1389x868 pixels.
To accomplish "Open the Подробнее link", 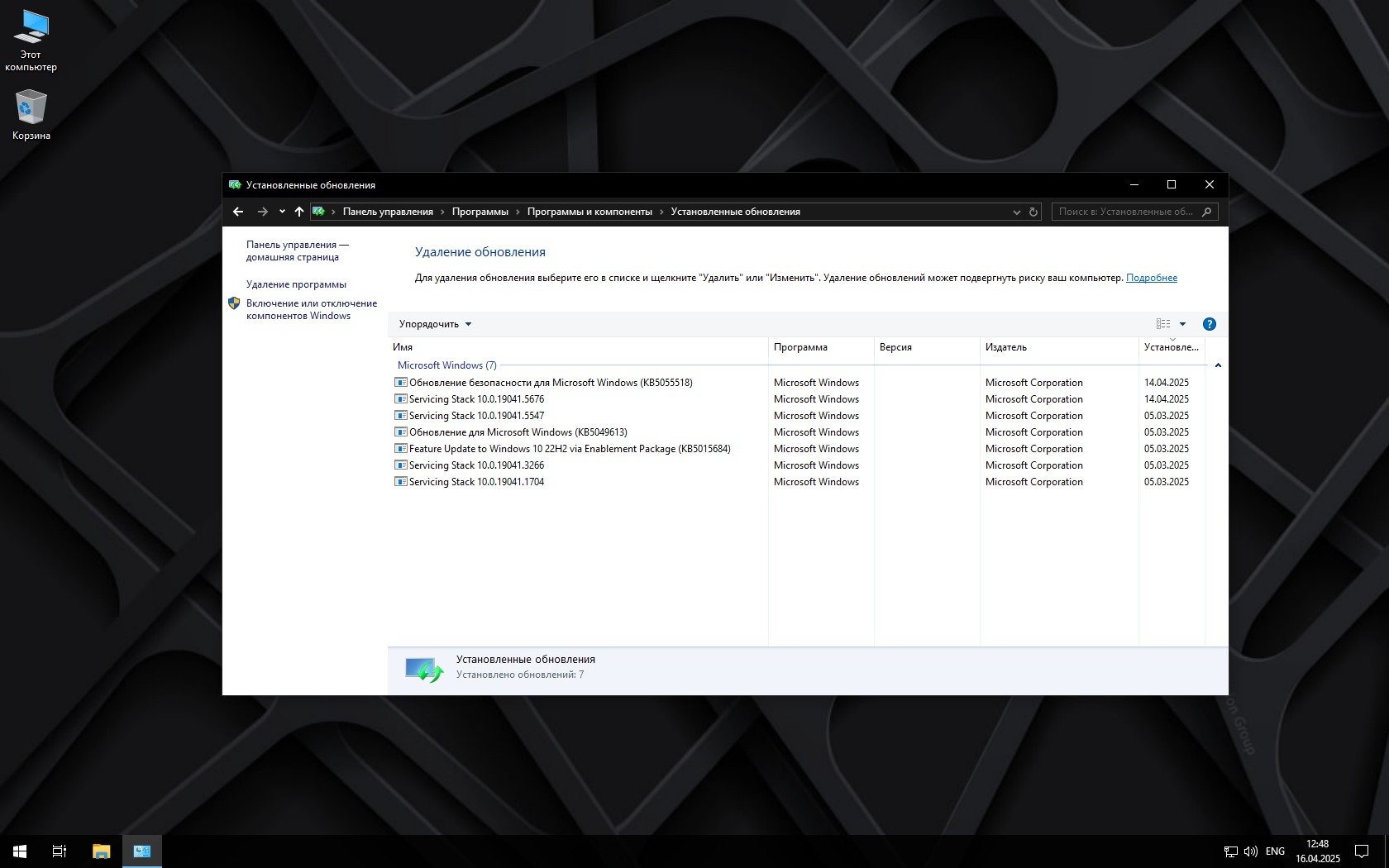I will coord(1151,278).
